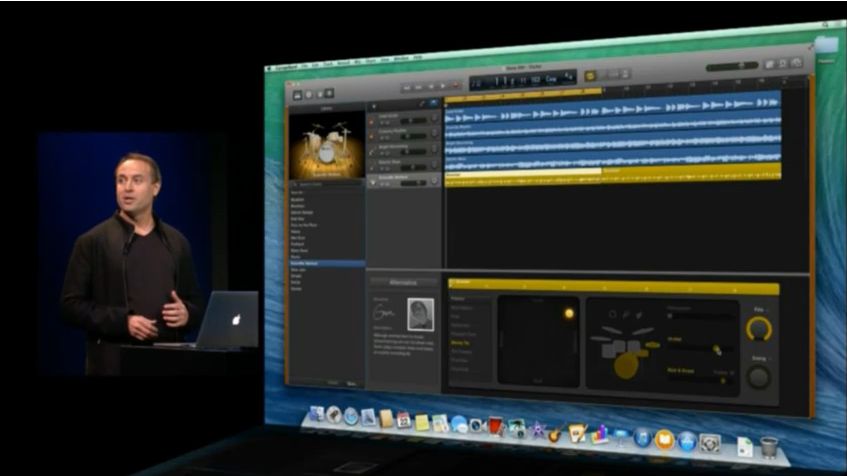Open iTunes from the Dock

642,438
